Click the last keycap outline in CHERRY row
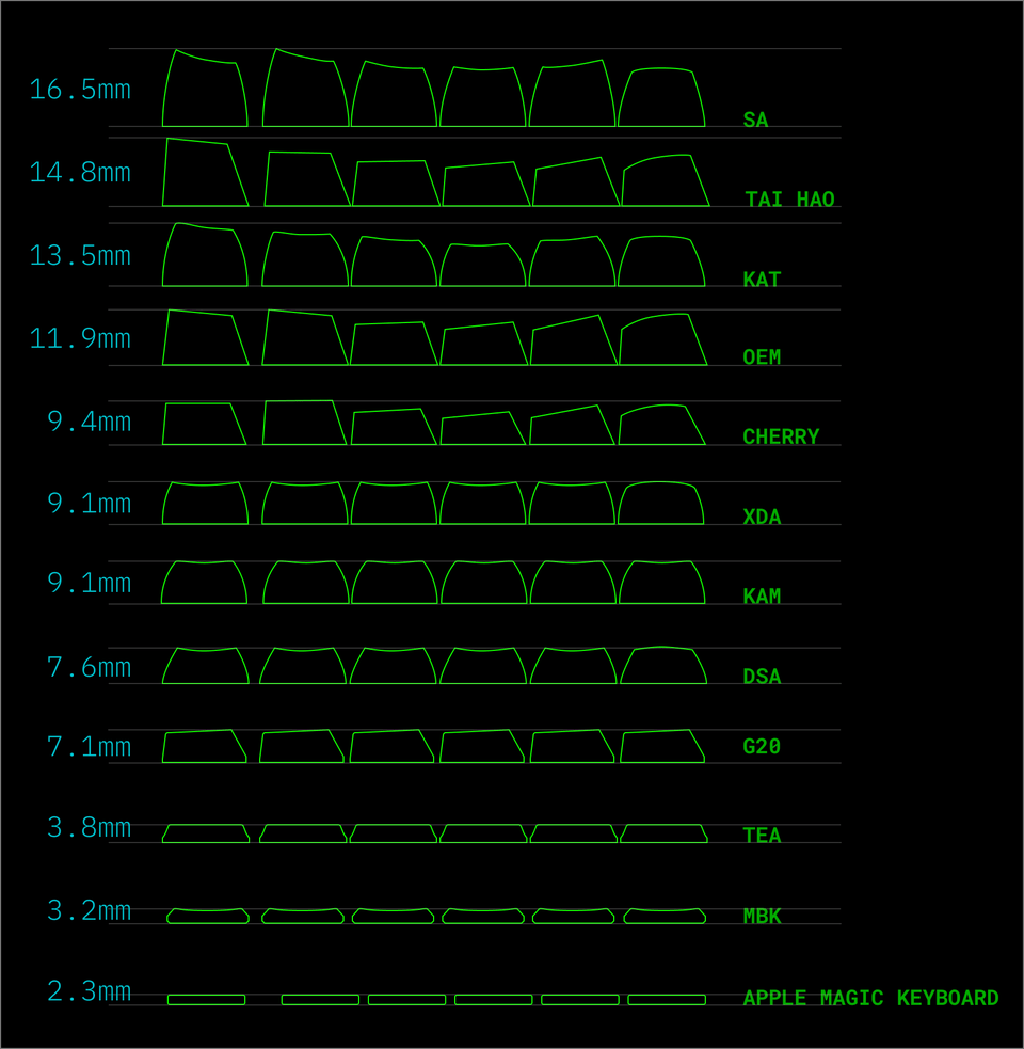This screenshot has width=1024, height=1049. click(661, 425)
